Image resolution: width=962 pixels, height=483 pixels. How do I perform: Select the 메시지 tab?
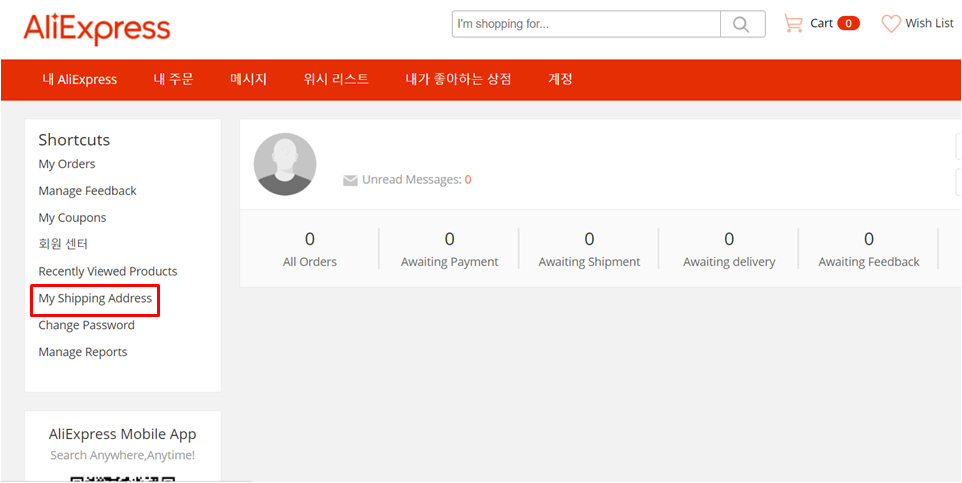point(248,79)
